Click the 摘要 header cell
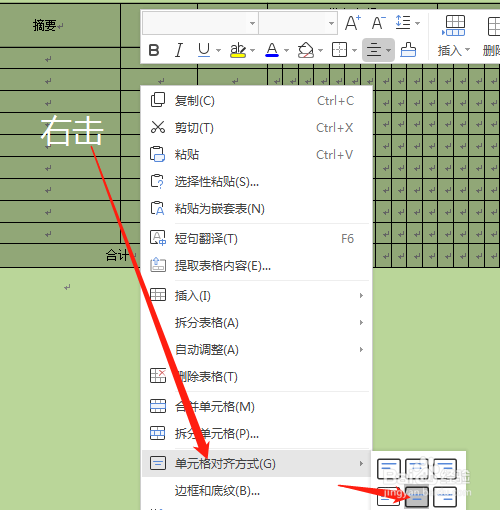 [60, 25]
